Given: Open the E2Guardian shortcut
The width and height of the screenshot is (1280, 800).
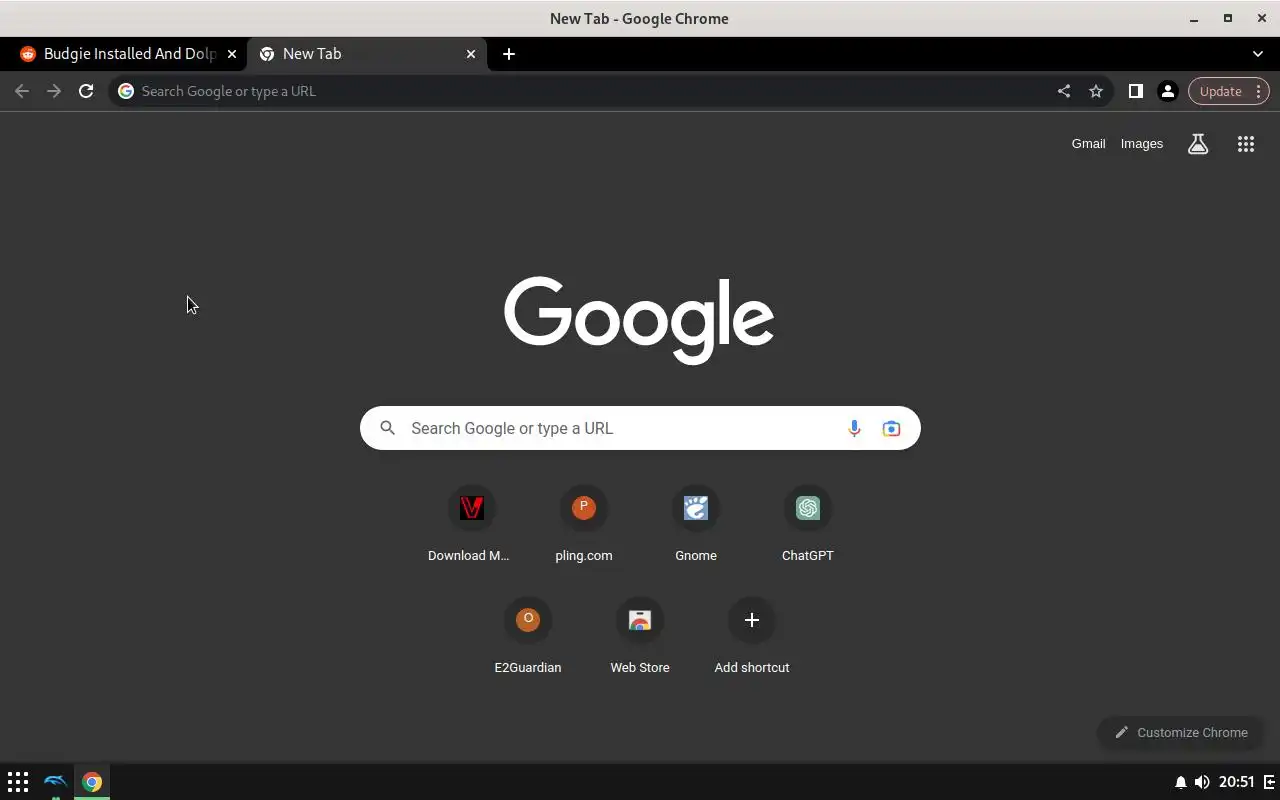Looking at the screenshot, I should click(528, 638).
